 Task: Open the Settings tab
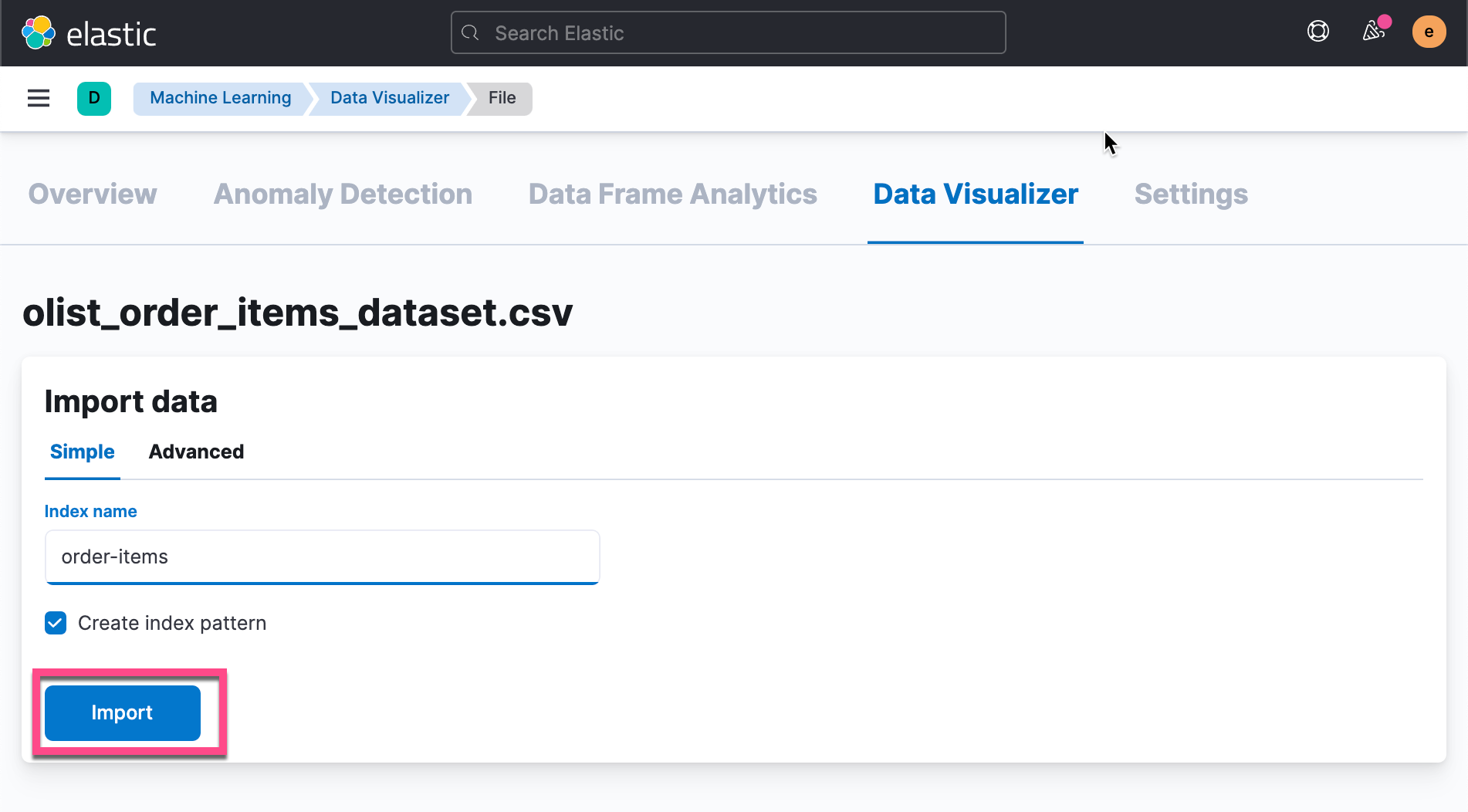(1191, 195)
